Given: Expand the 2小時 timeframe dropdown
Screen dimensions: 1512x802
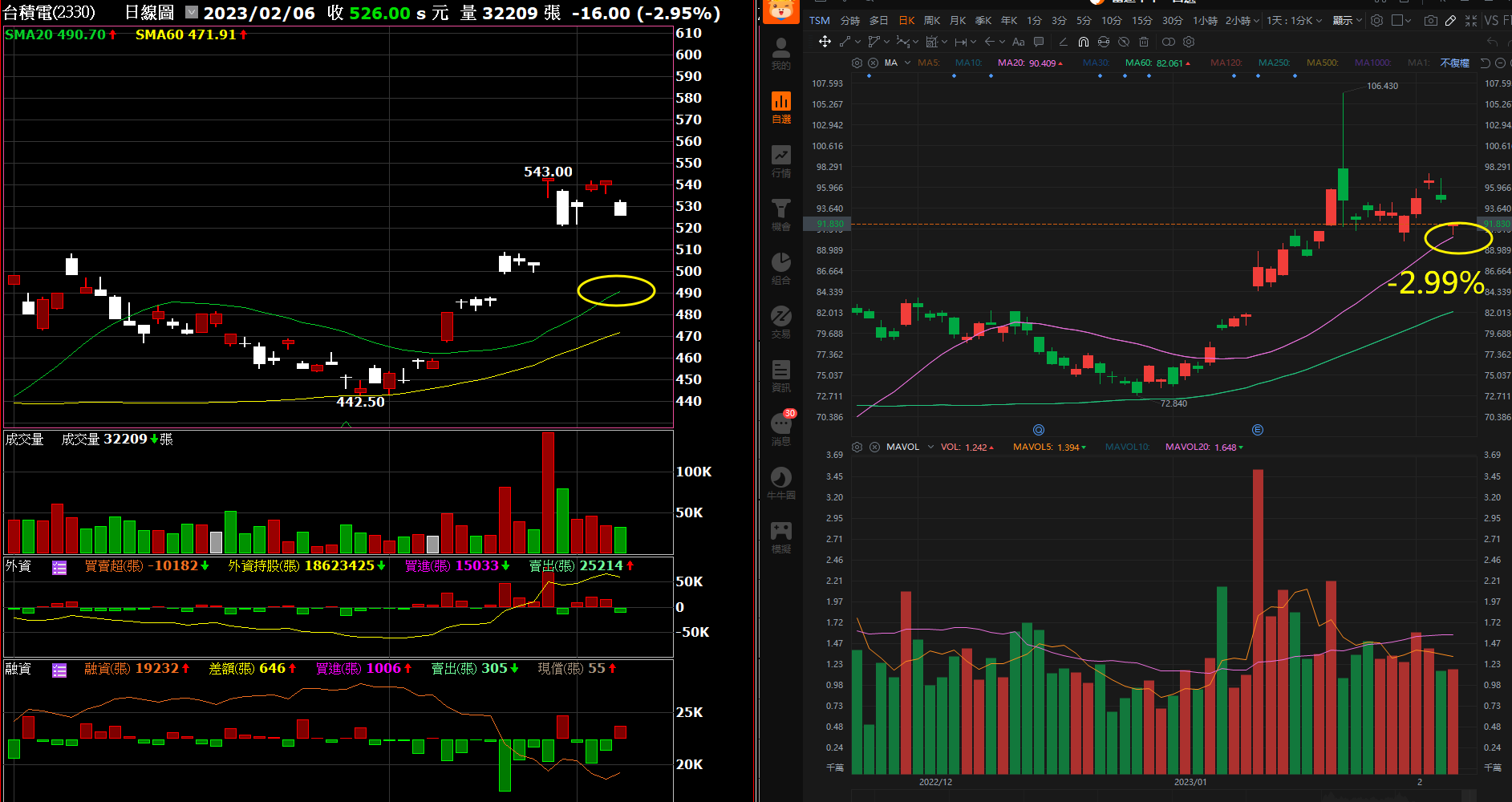Looking at the screenshot, I should click(x=1255, y=21).
